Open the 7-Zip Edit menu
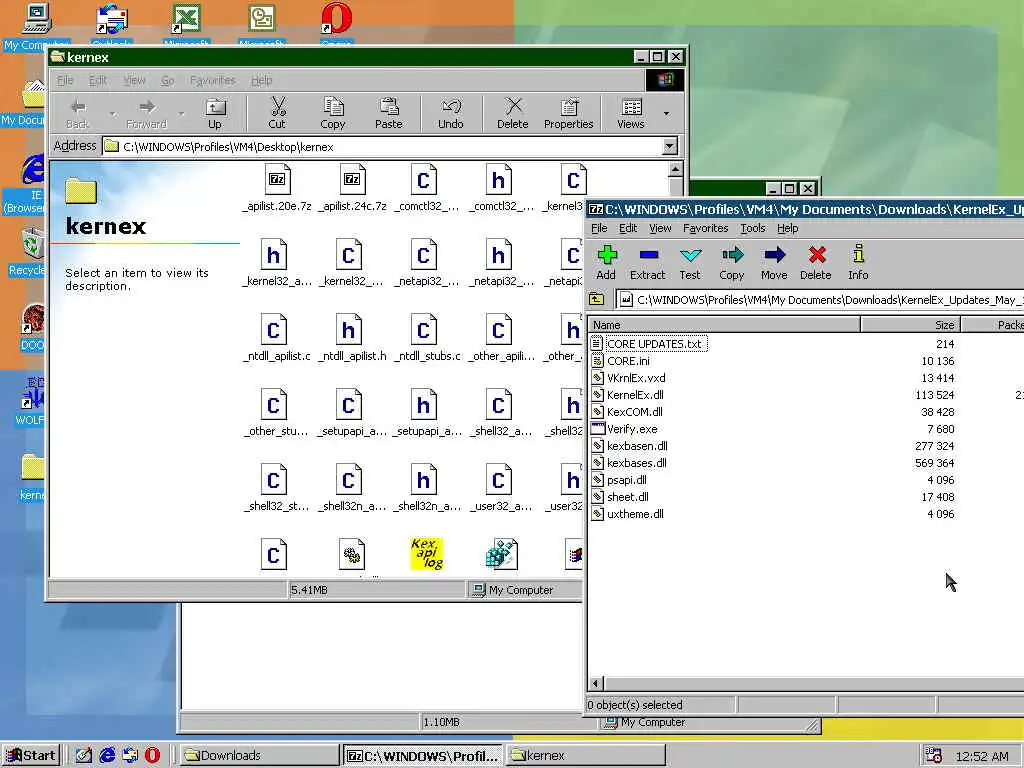The image size is (1024, 768). [628, 228]
